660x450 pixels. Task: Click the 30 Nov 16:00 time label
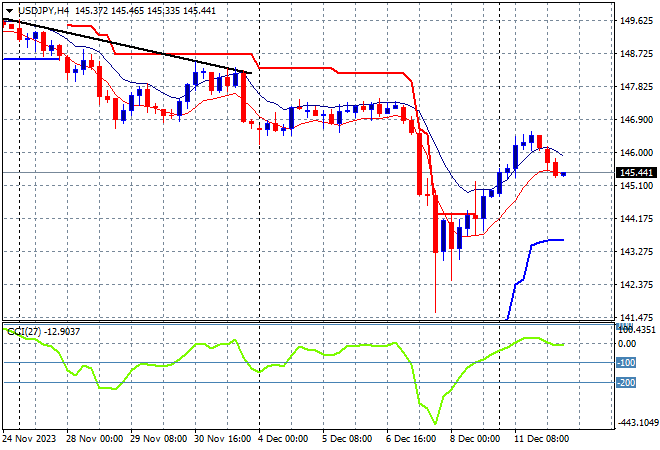point(223,439)
